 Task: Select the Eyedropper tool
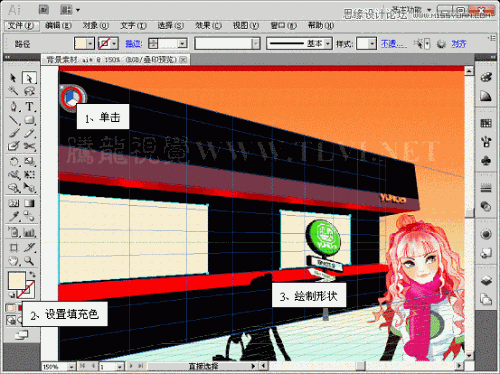point(13,216)
